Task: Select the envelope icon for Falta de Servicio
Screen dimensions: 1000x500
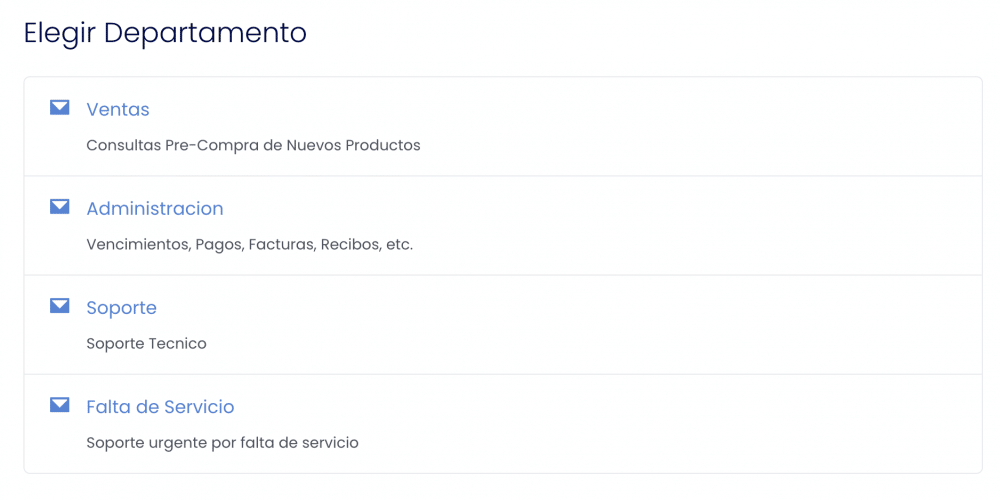Action: pyautogui.click(x=59, y=405)
